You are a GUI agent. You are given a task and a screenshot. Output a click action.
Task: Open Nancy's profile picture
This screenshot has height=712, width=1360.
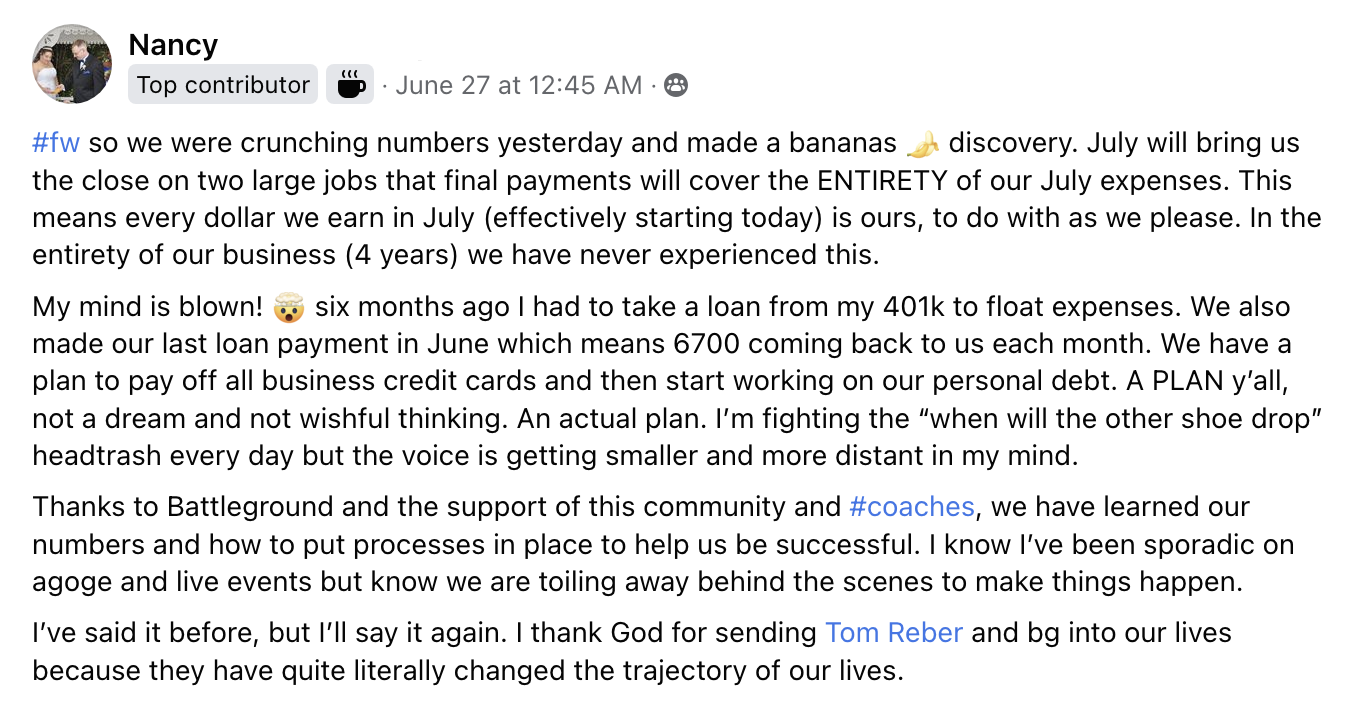click(x=72, y=64)
